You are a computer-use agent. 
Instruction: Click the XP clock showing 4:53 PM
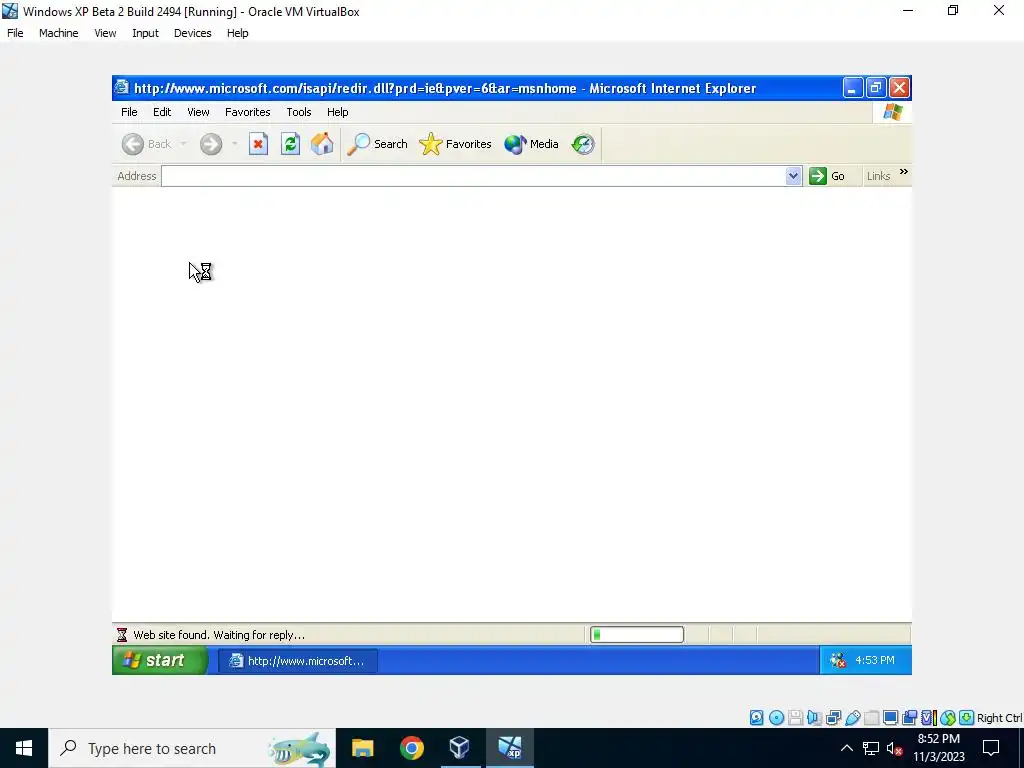coord(874,660)
